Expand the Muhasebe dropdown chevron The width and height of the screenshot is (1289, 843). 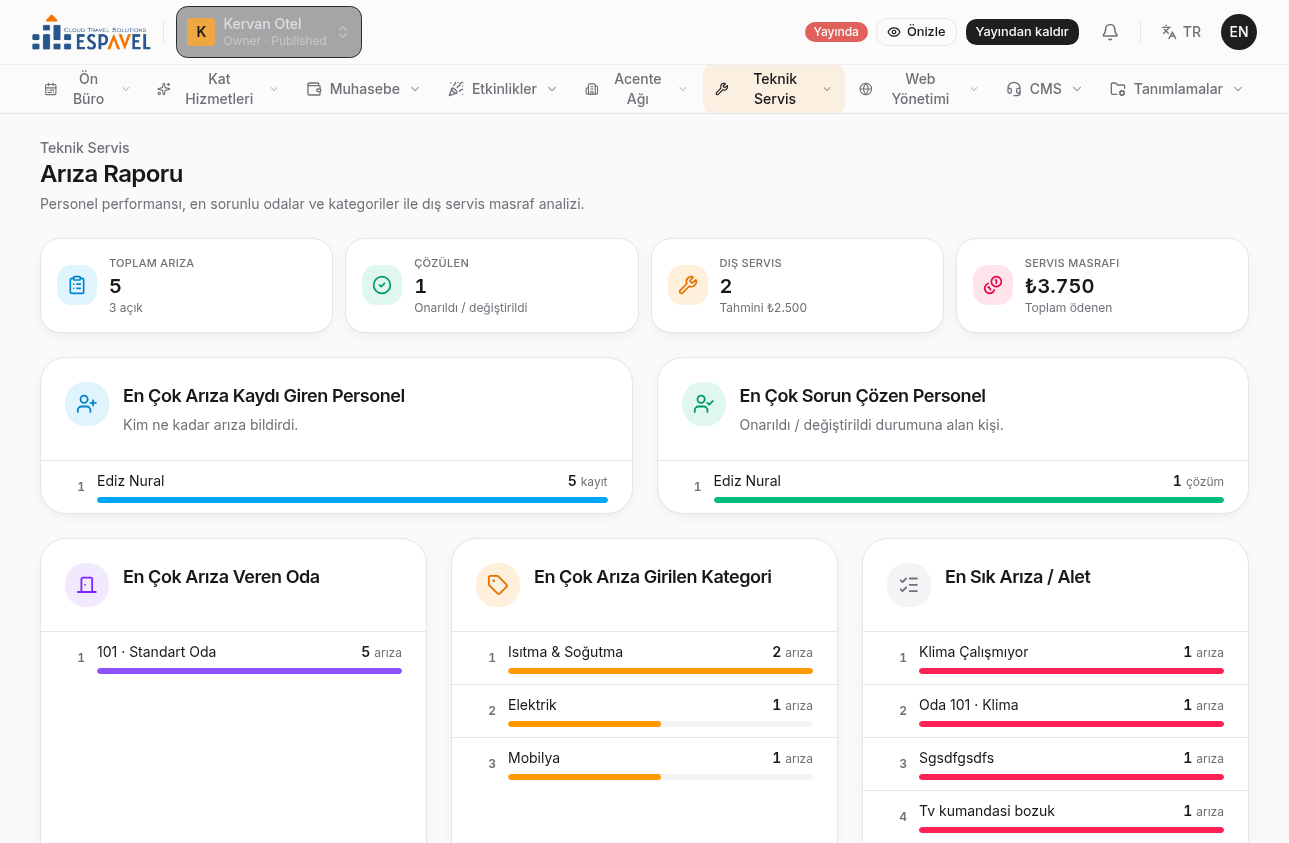coord(415,89)
